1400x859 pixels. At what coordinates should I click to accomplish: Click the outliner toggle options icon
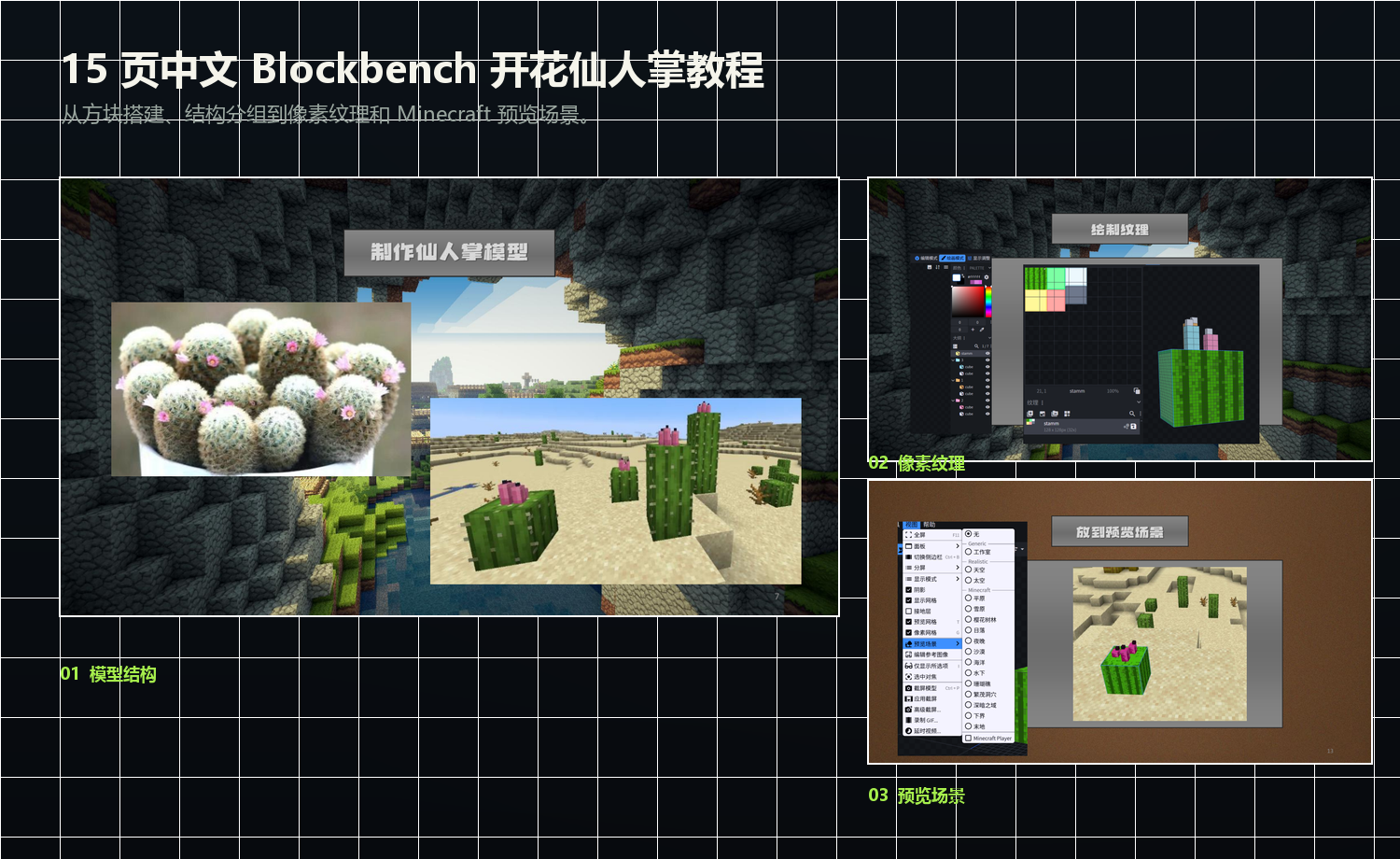[955, 346]
